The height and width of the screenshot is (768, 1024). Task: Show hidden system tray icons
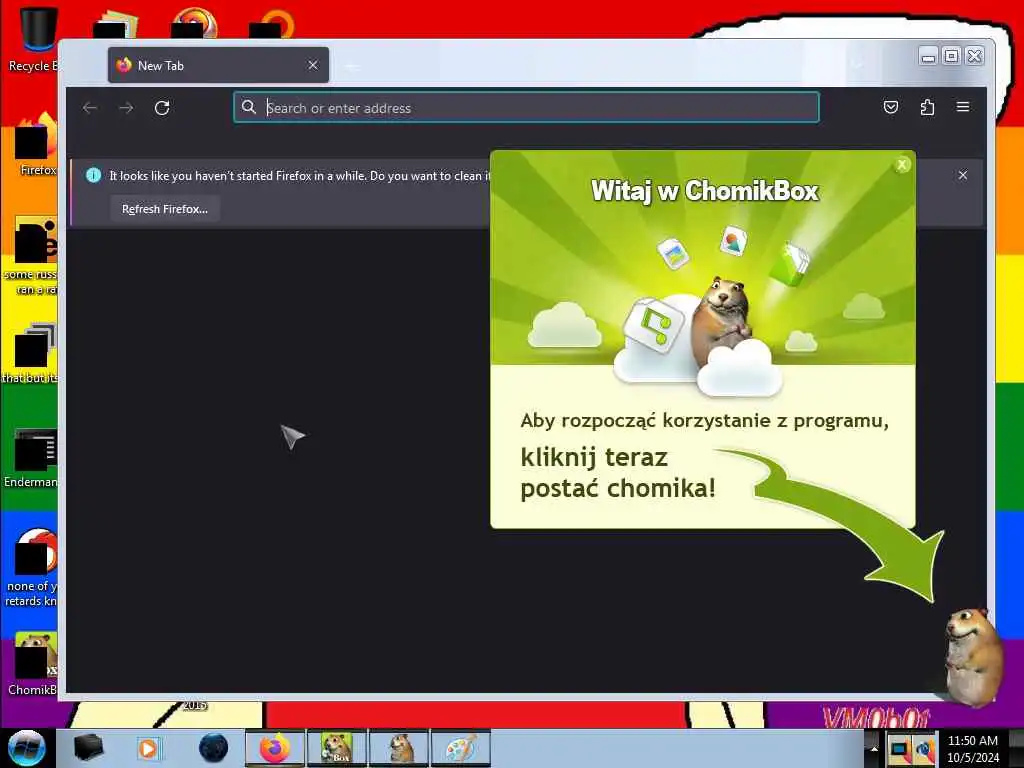point(874,748)
